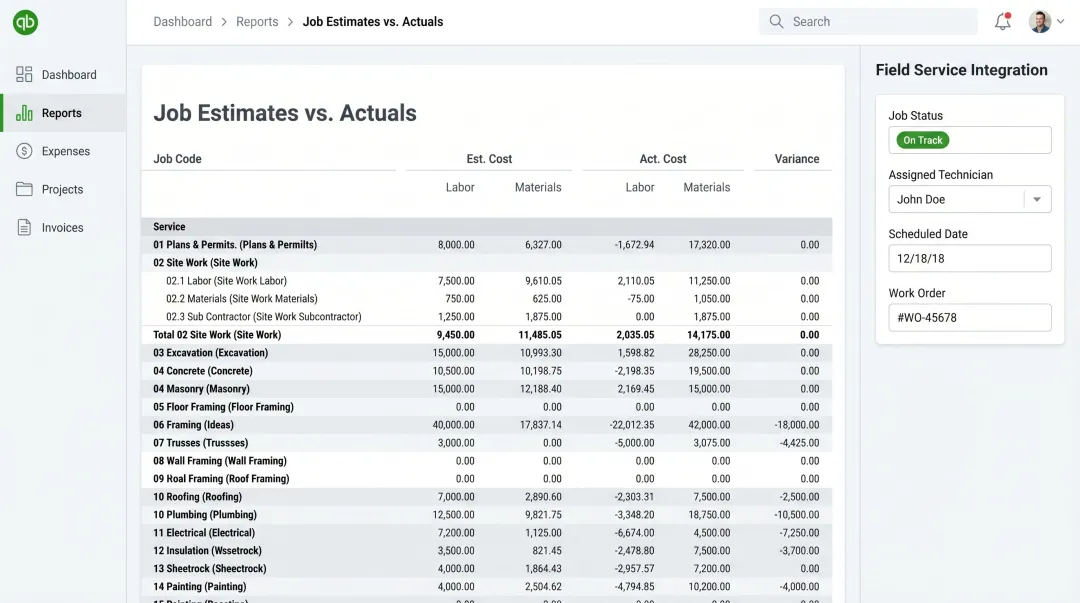Image resolution: width=1080 pixels, height=603 pixels.
Task: Open the Dashboard breadcrumb link
Action: click(x=183, y=21)
